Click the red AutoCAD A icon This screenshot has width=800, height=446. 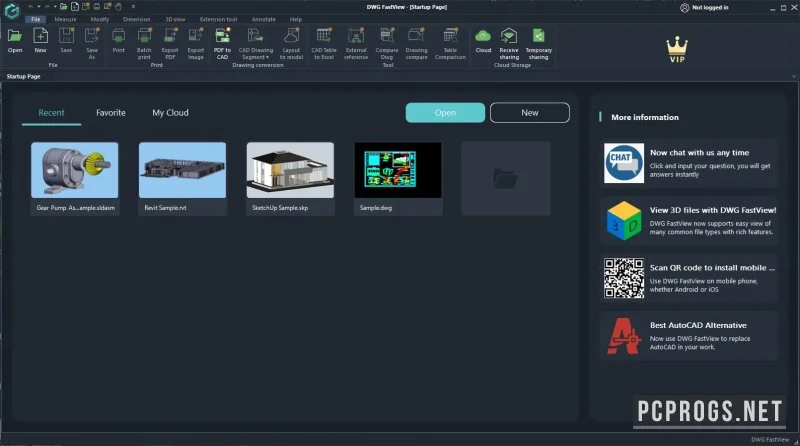tap(623, 336)
